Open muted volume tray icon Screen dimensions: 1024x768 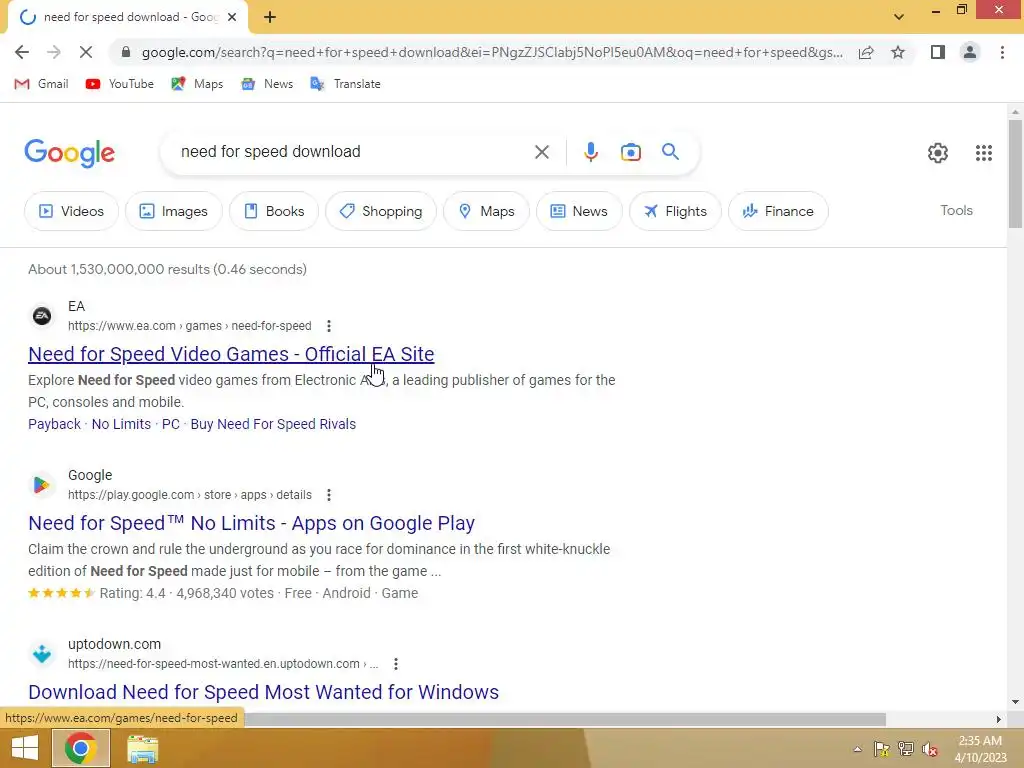click(x=930, y=749)
